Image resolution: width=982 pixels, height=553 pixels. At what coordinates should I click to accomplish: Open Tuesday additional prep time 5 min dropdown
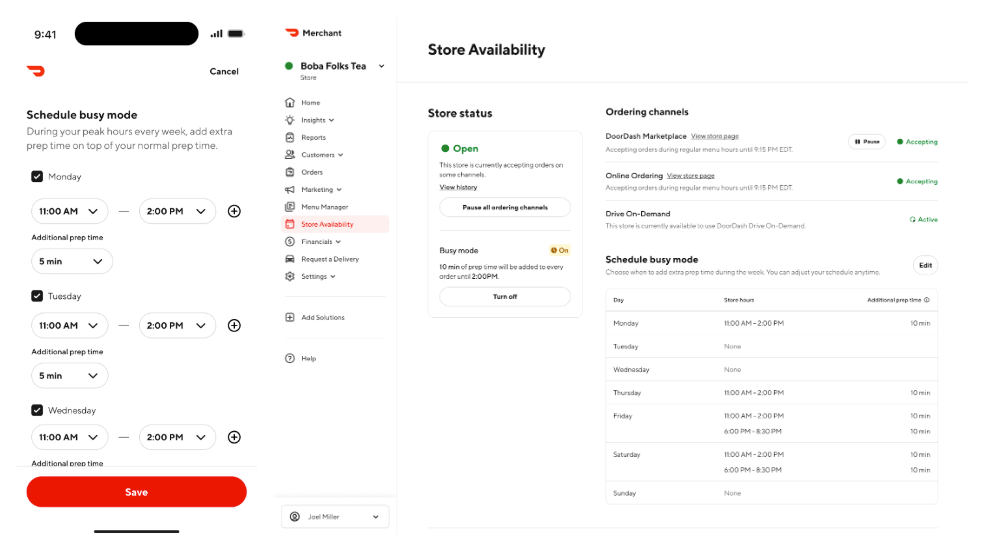pos(70,376)
